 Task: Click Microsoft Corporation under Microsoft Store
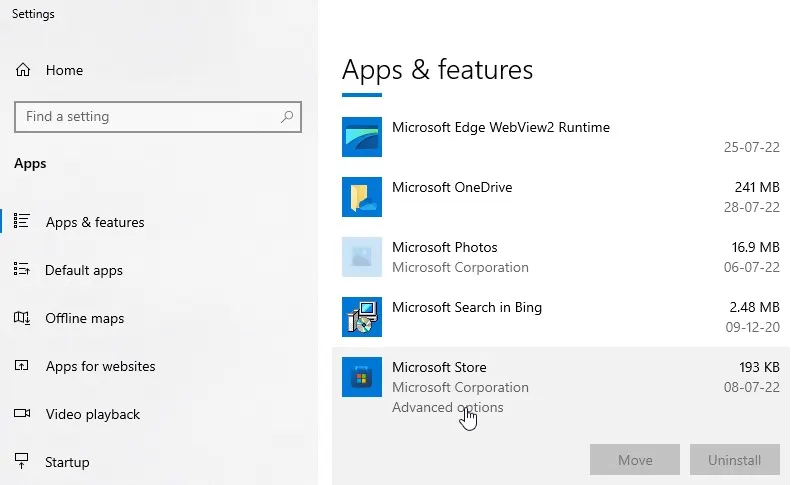460,387
